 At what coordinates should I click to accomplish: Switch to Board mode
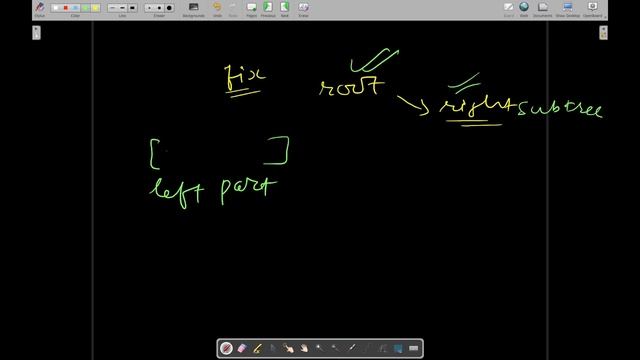tap(509, 9)
